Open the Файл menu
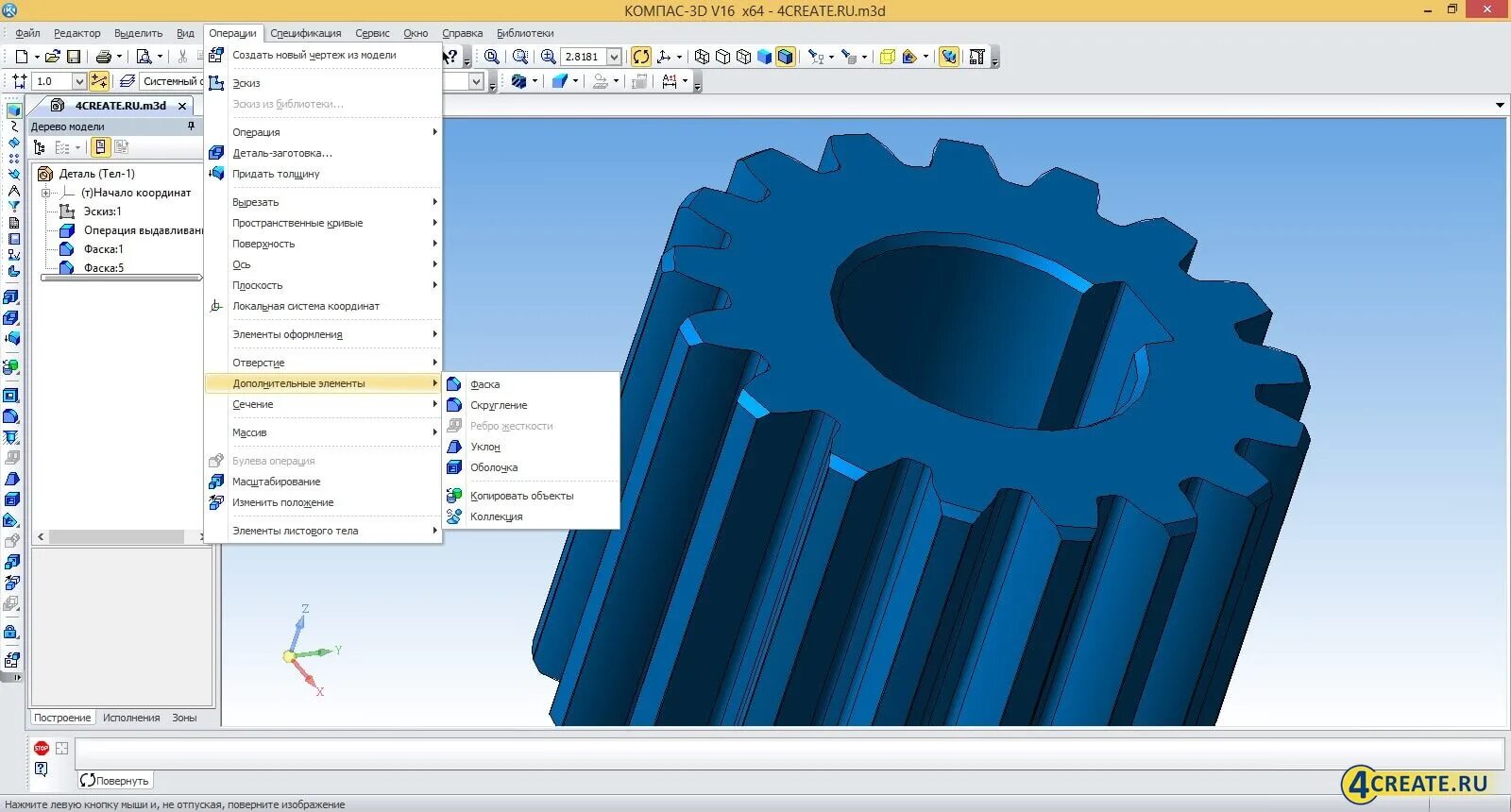 (x=27, y=33)
